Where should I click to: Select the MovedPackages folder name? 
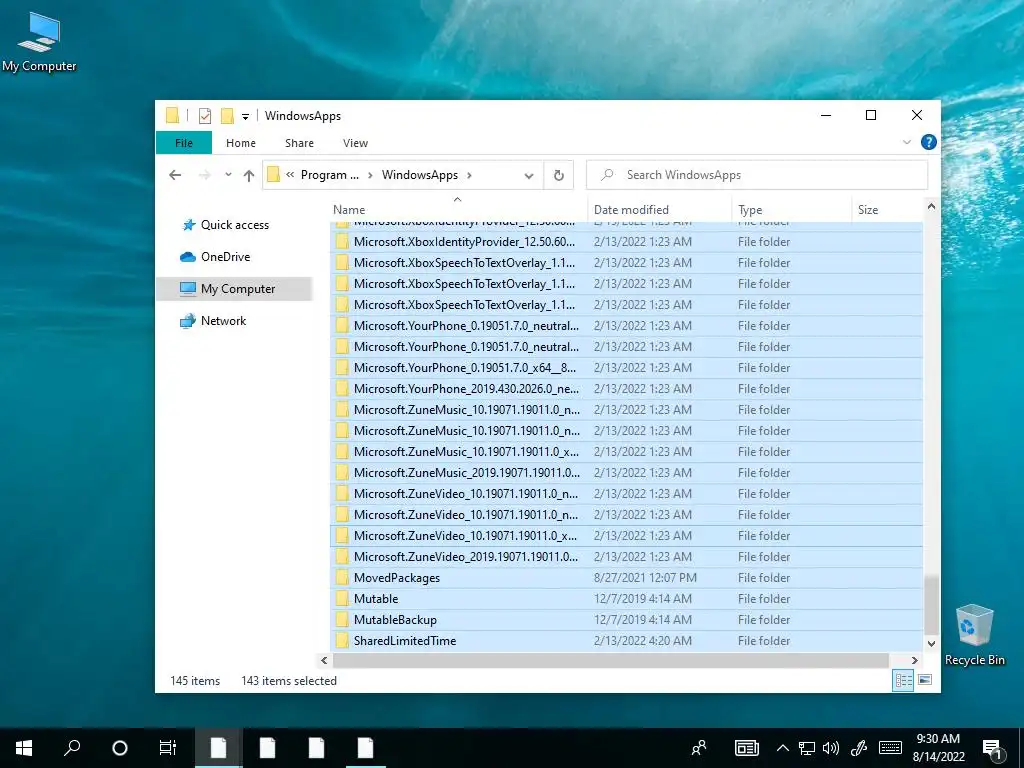click(396, 578)
